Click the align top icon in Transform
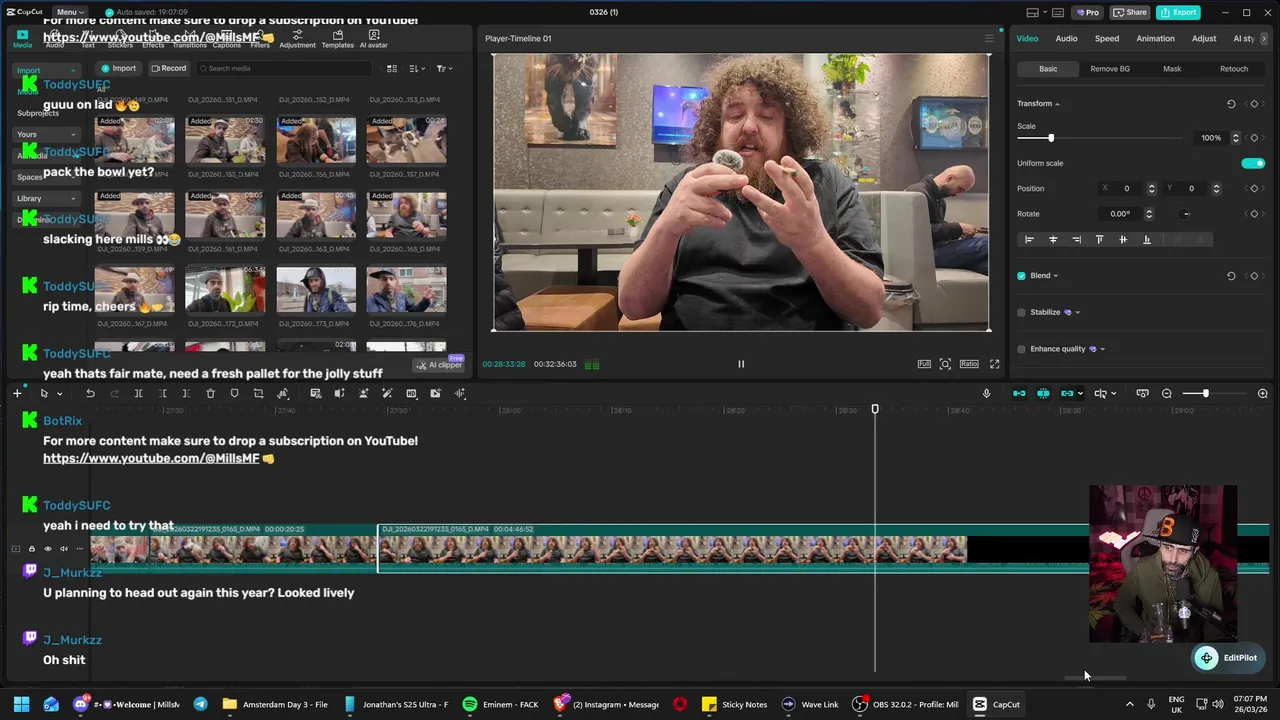The width and height of the screenshot is (1280, 720). click(1100, 240)
